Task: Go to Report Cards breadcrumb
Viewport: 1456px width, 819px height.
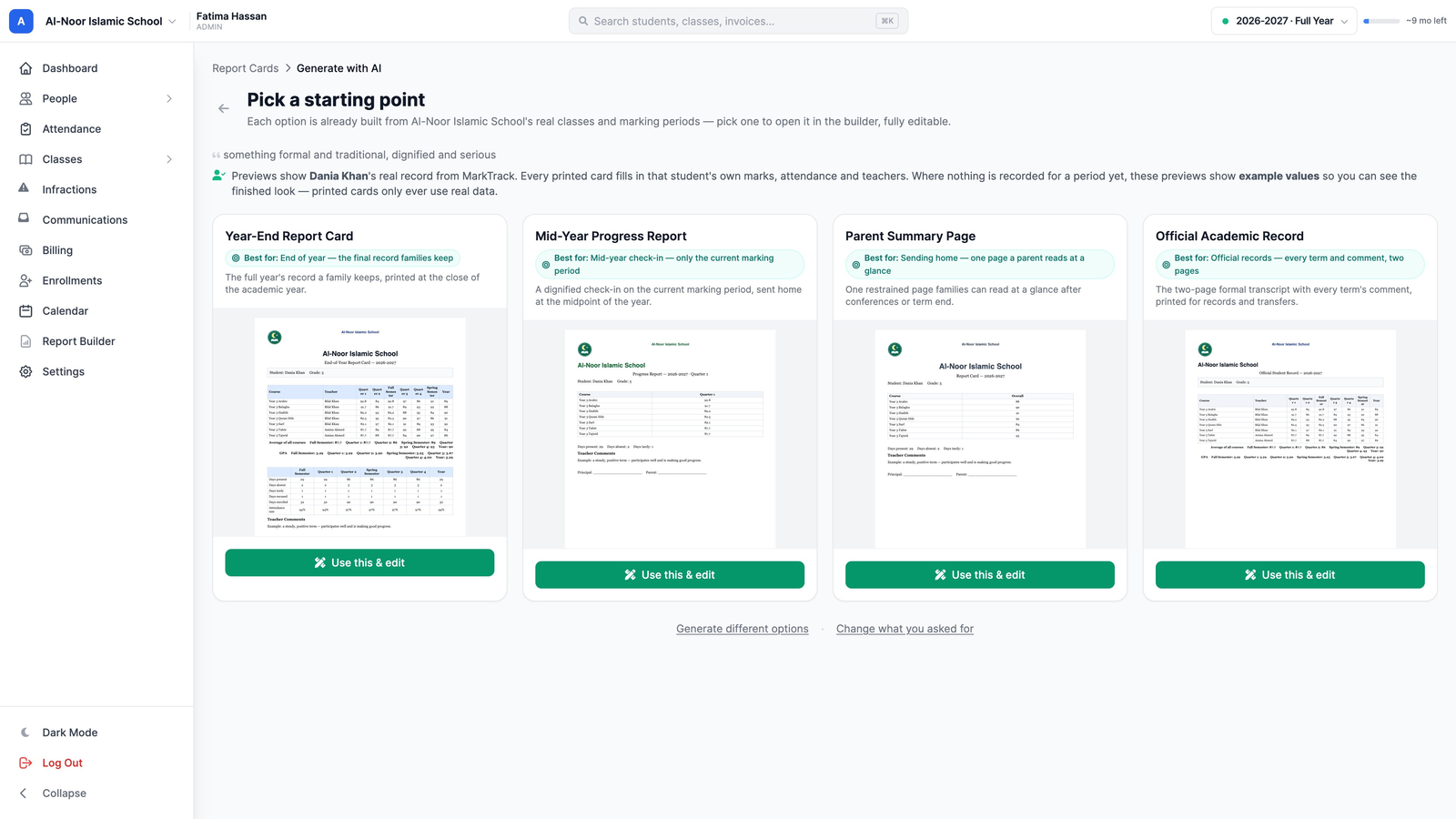Action: pos(246,68)
